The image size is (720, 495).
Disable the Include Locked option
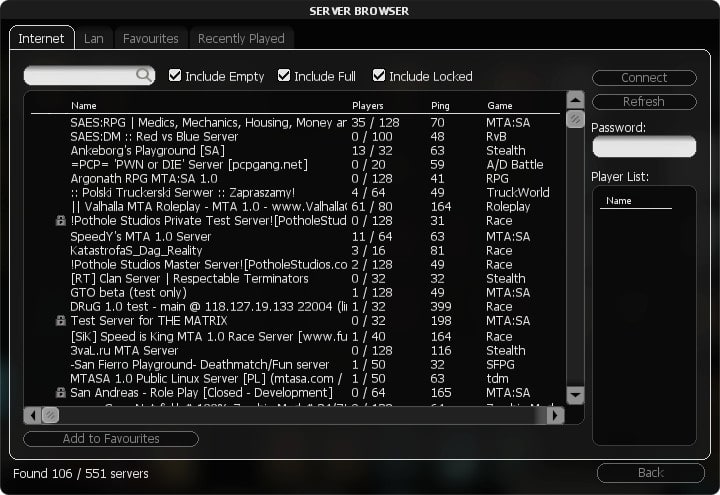pyautogui.click(x=379, y=76)
